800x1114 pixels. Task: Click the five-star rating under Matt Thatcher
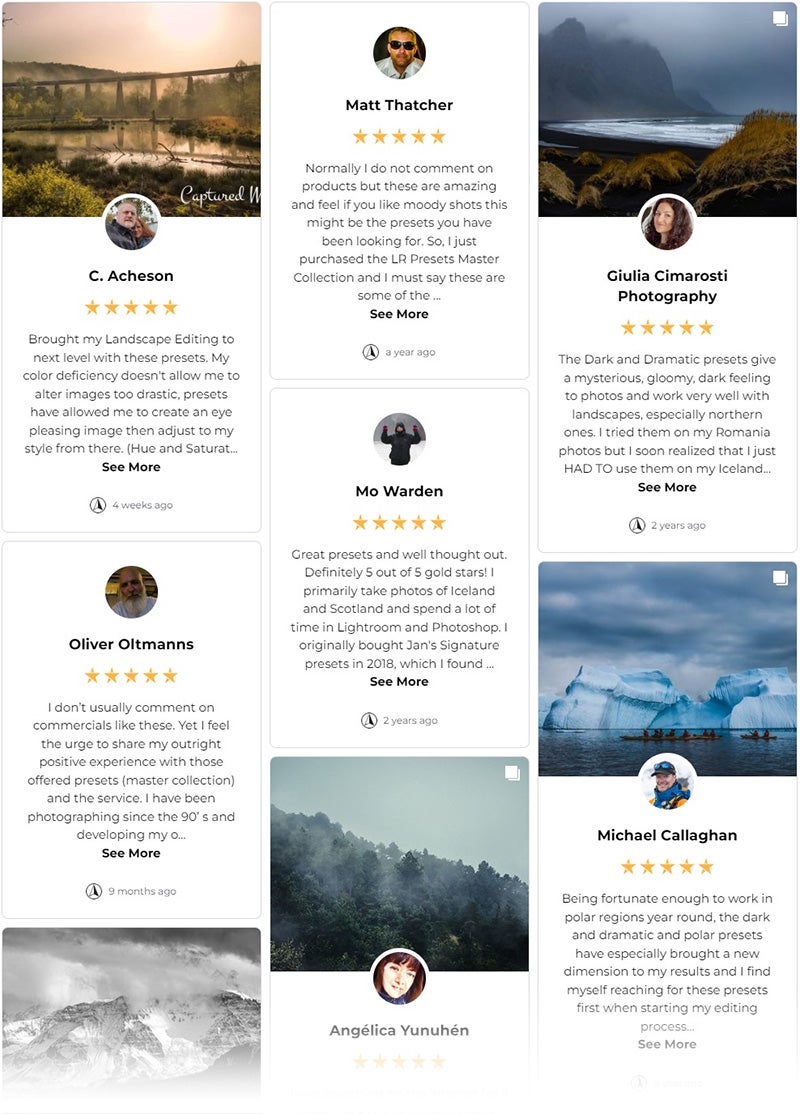399,136
